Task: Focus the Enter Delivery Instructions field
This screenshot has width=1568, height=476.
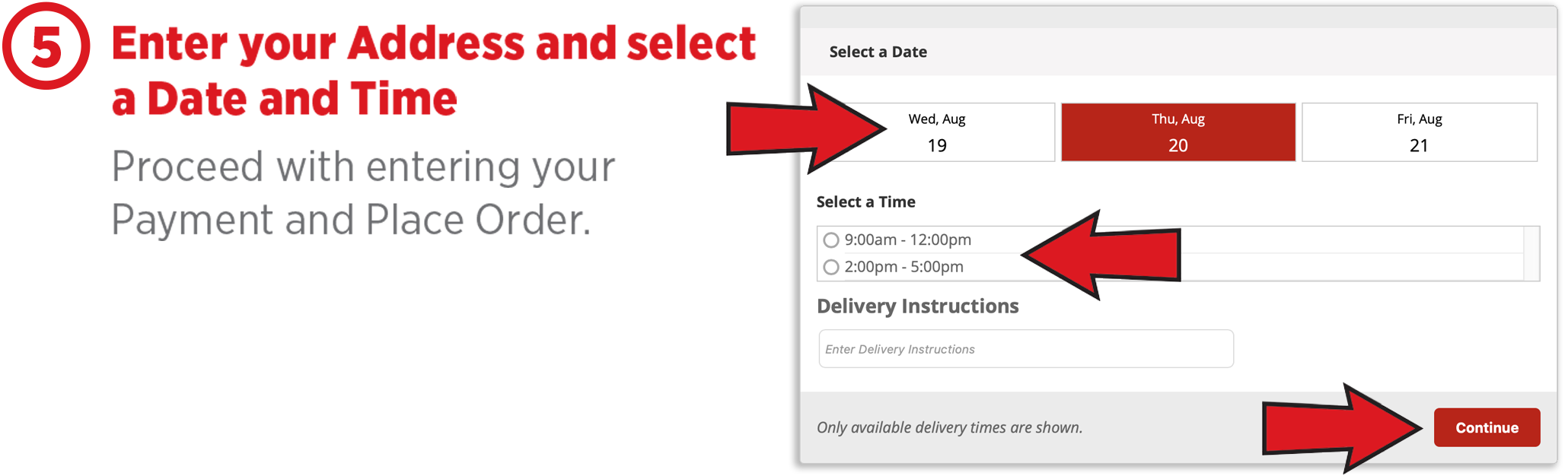Action: (x=1025, y=349)
